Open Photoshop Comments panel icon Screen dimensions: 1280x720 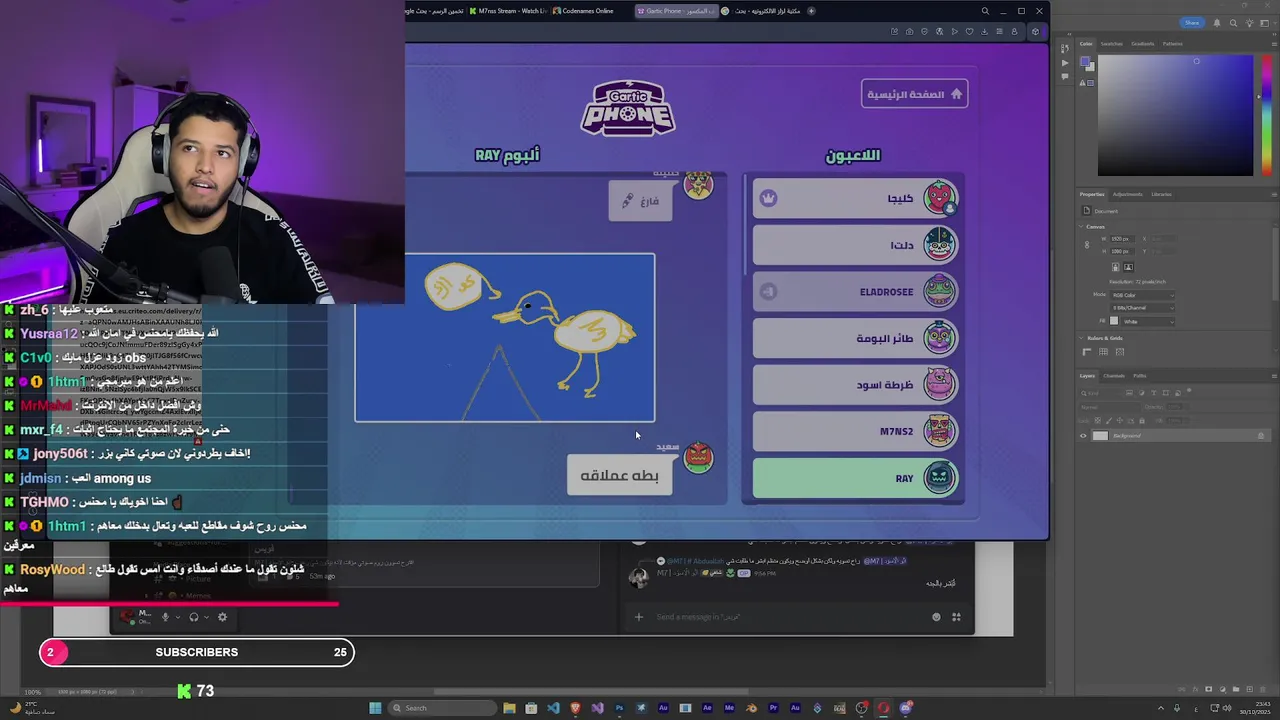(x=1065, y=76)
